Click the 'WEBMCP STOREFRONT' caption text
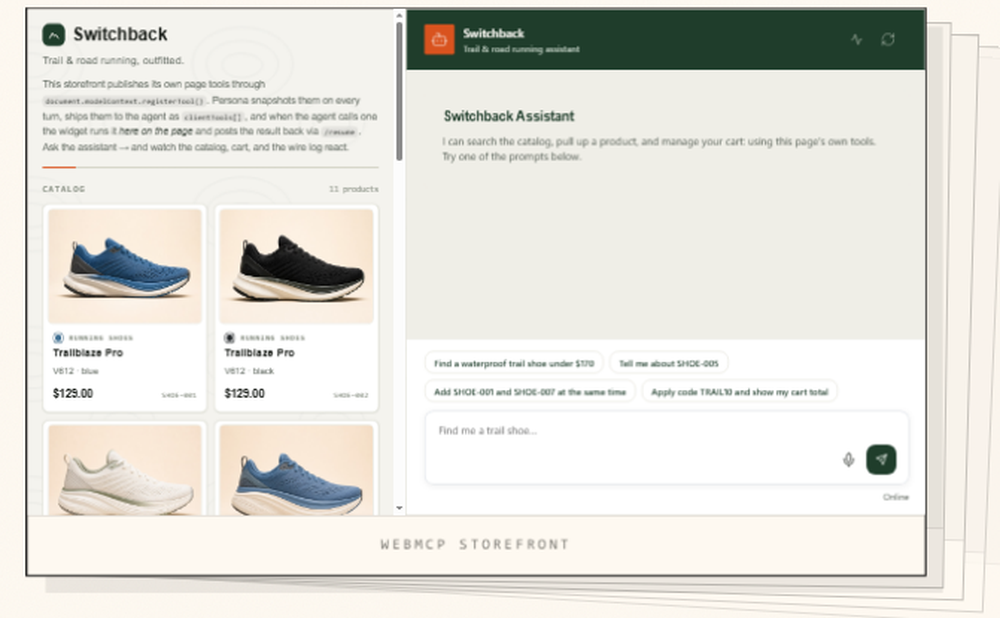Image resolution: width=1000 pixels, height=618 pixels. [474, 545]
